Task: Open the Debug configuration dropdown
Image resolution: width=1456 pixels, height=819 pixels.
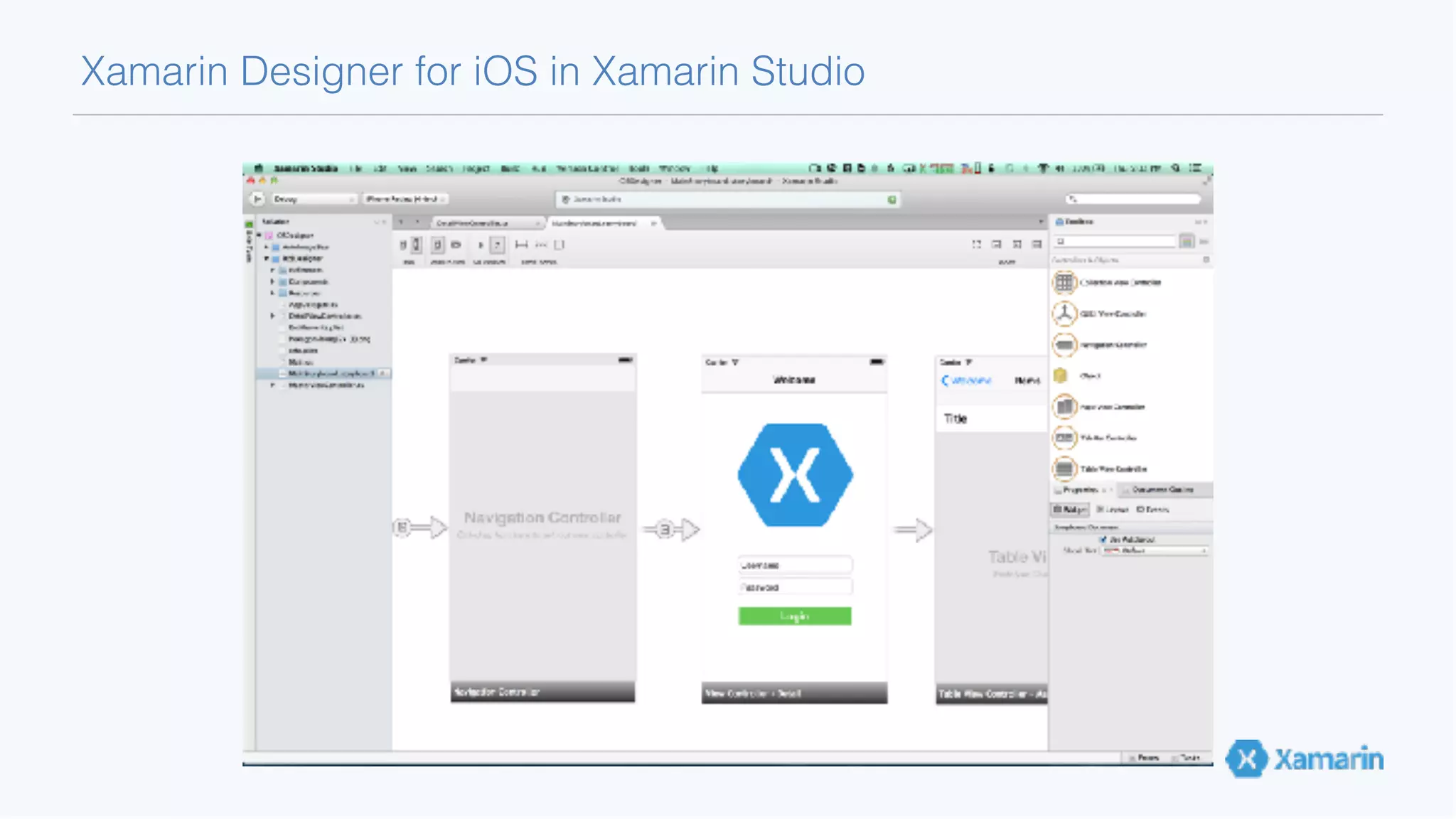Action: (314, 199)
